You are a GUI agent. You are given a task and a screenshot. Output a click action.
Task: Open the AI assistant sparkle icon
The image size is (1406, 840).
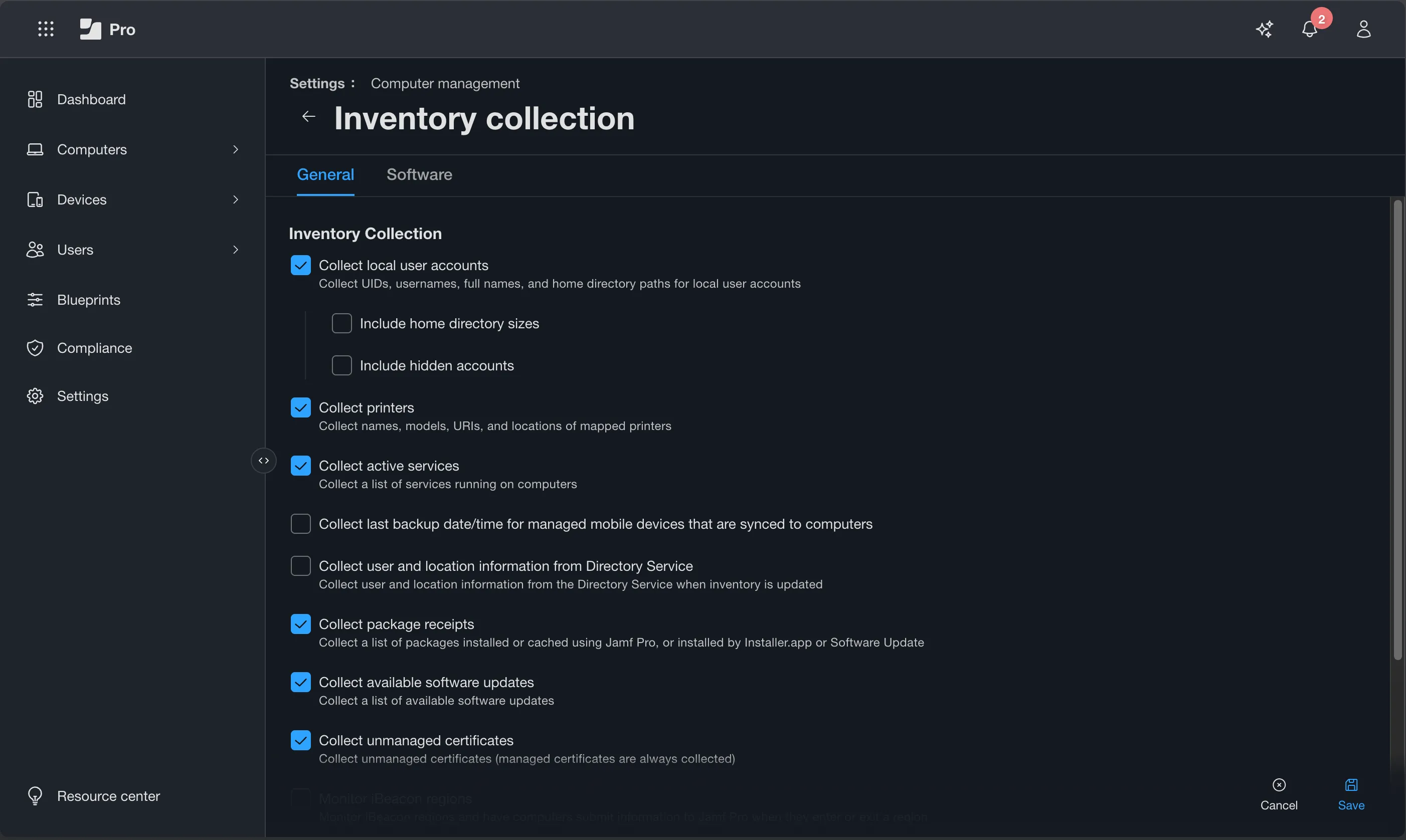1264,29
